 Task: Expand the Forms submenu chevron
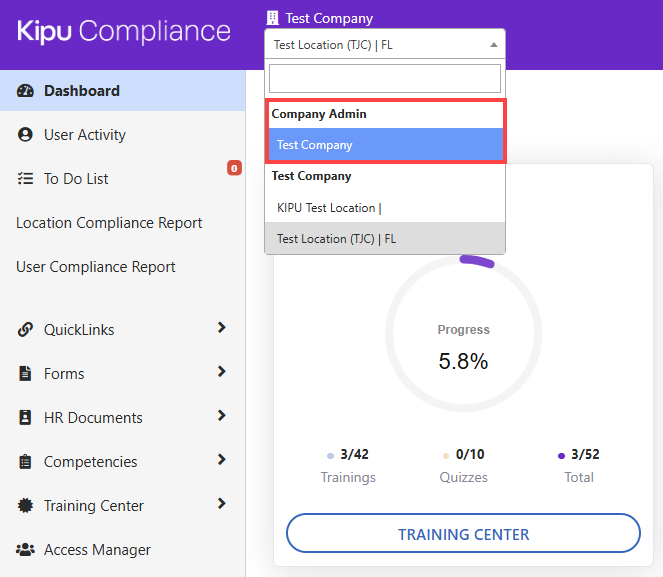click(221, 372)
